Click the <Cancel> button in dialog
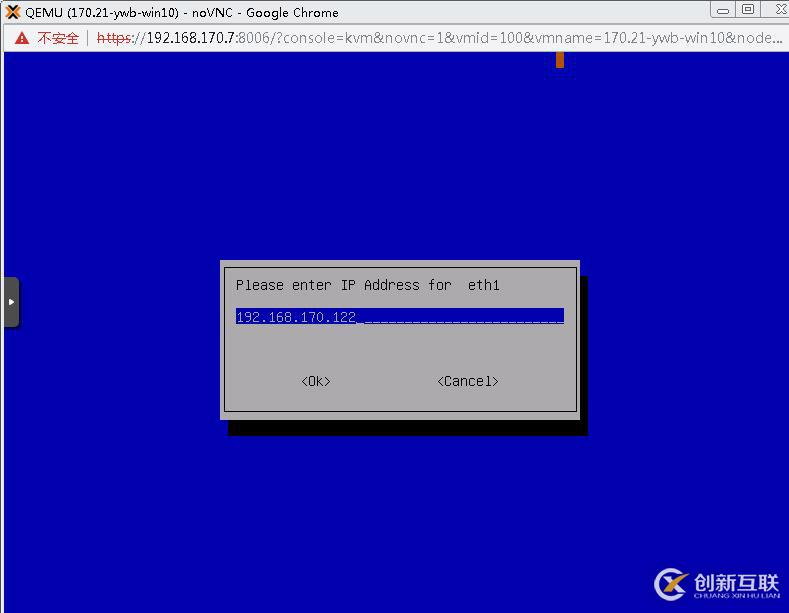Screen dimensions: 789x613 tap(467, 381)
